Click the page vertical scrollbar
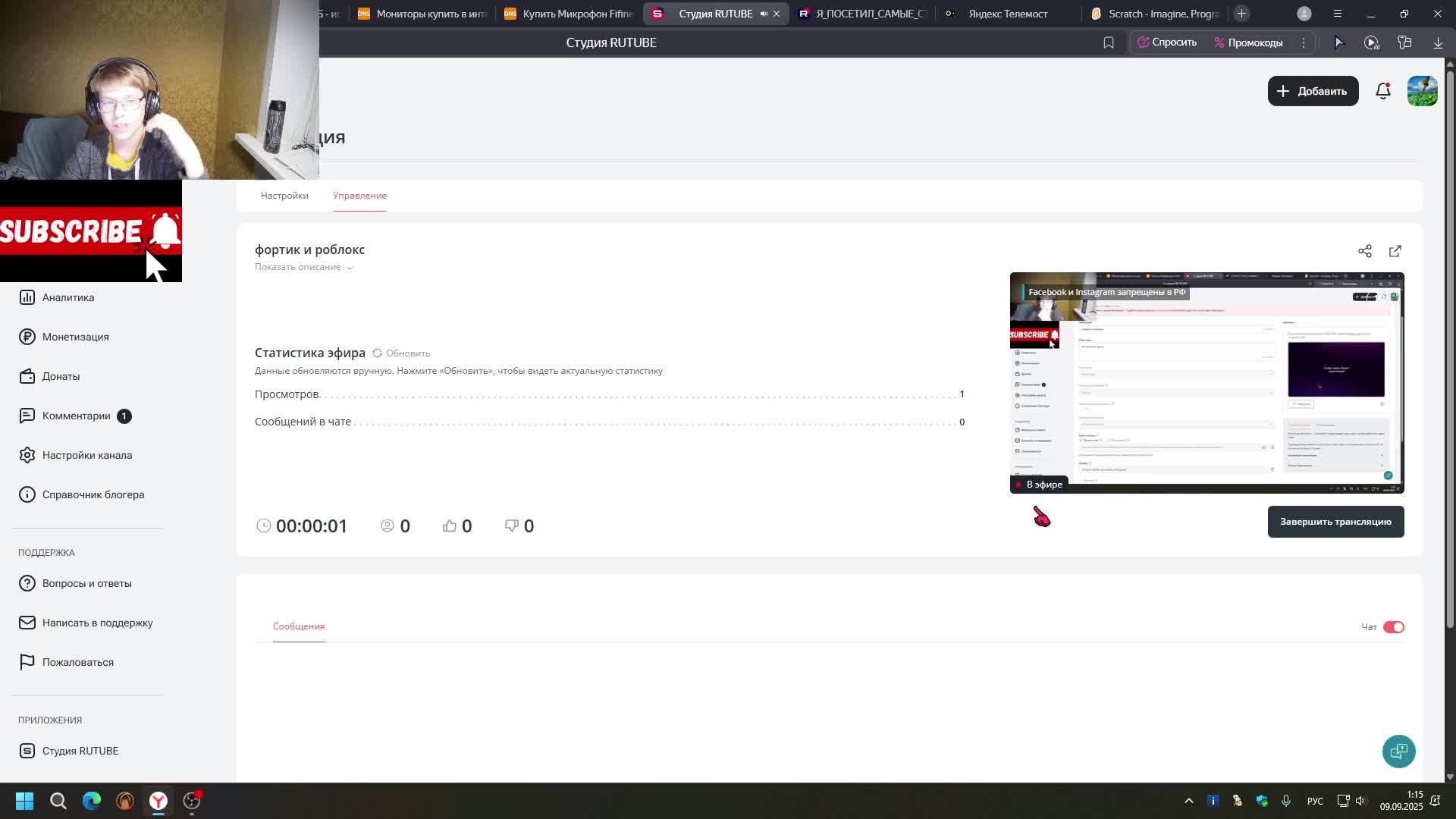 [x=1450, y=349]
